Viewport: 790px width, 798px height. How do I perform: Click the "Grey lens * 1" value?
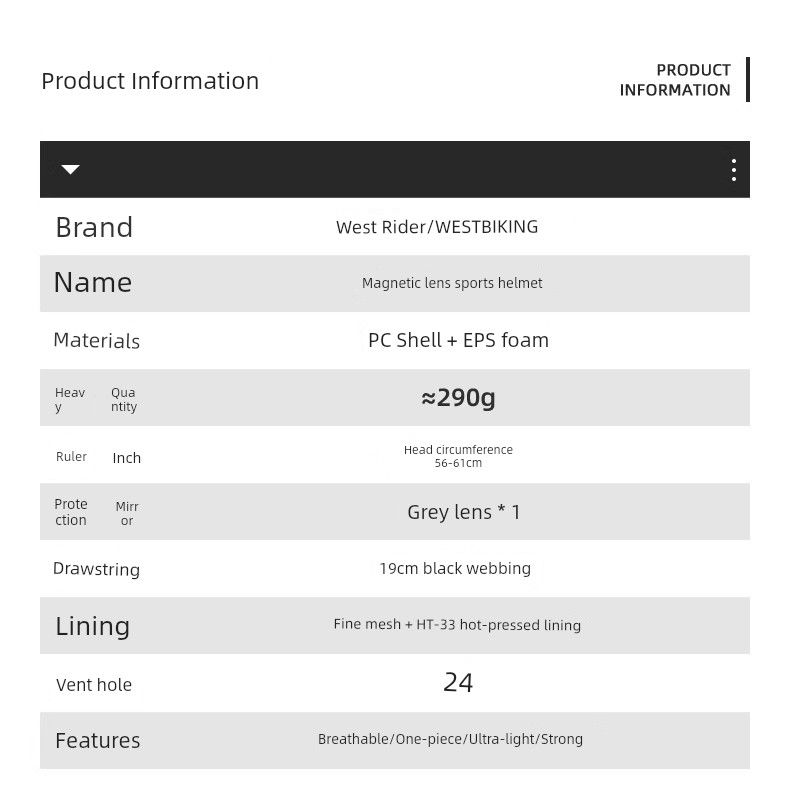click(464, 512)
